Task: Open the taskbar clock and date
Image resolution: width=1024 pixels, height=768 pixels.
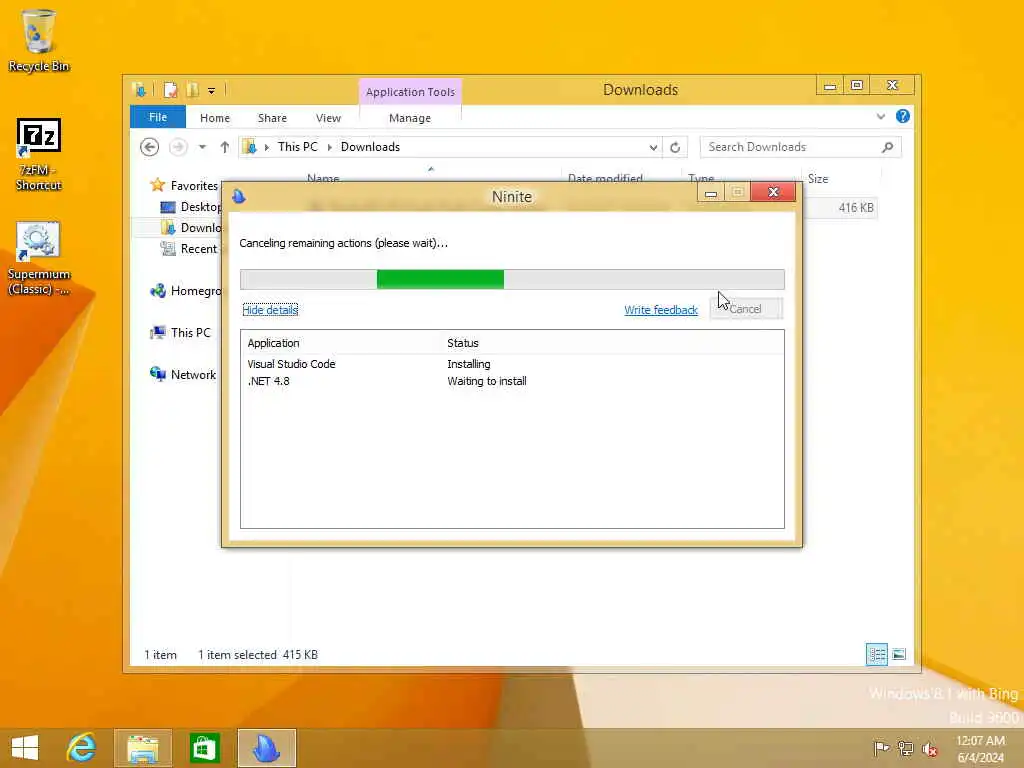Action: point(980,748)
